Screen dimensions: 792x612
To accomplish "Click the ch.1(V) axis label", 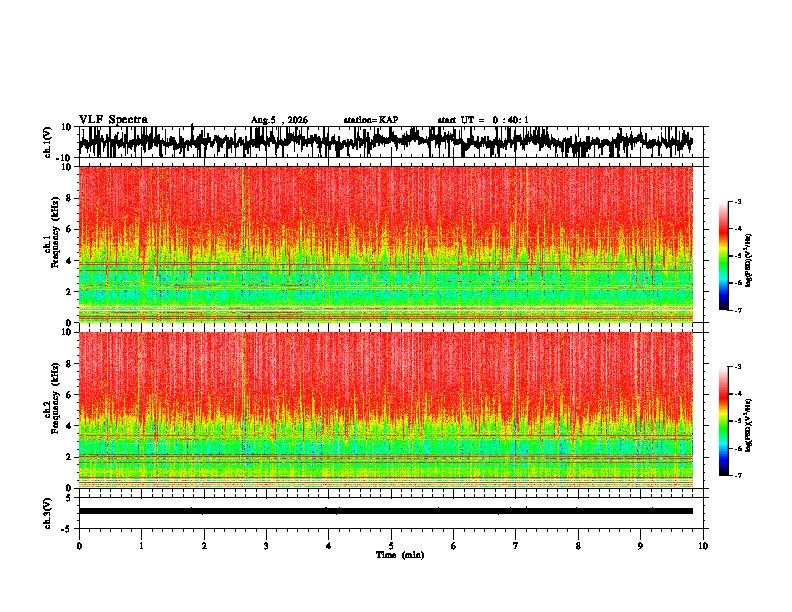I will click(48, 143).
